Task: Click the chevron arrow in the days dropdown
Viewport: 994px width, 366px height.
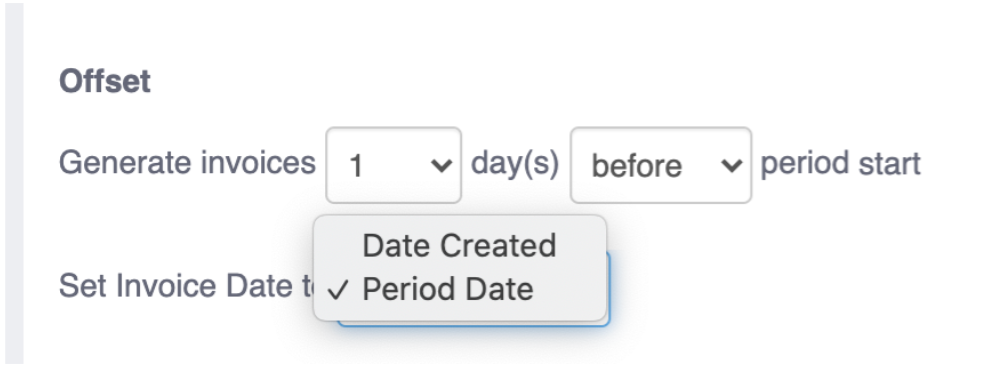Action: coord(441,166)
